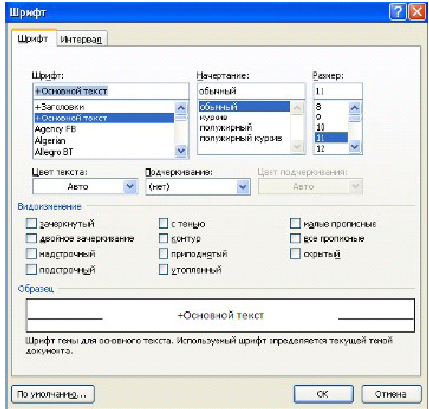Screen dimensions: 429x409
Task: Enable приподнятый checkbox
Action: pyautogui.click(x=163, y=254)
